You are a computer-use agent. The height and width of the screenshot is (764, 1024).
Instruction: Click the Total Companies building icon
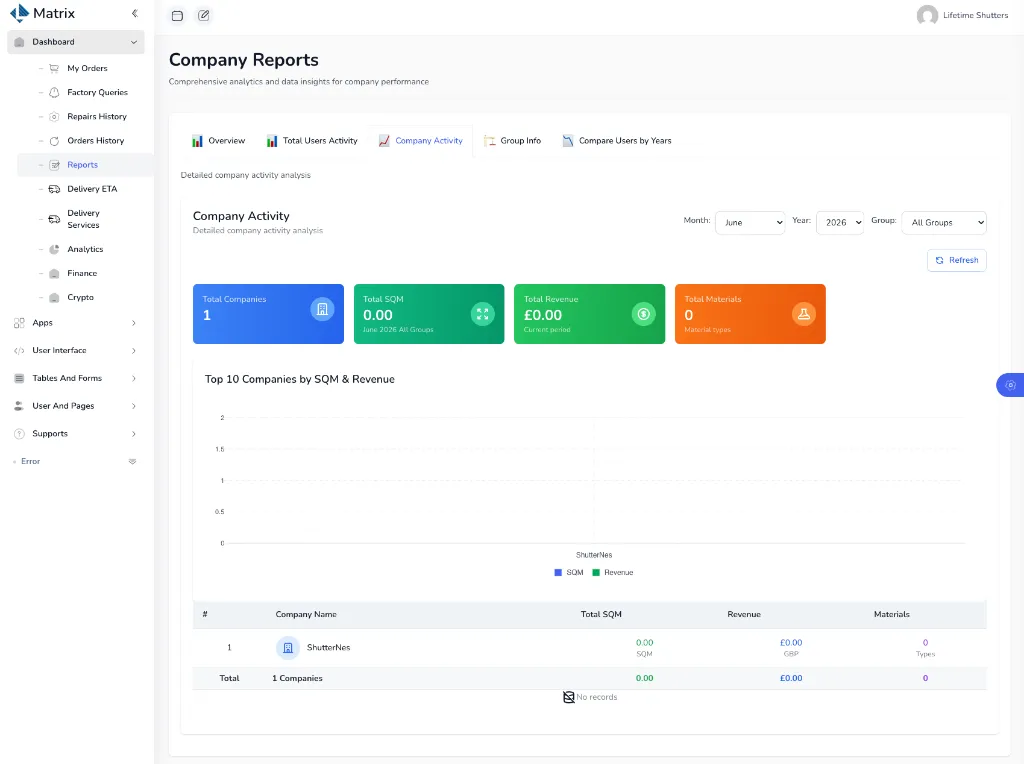click(322, 310)
